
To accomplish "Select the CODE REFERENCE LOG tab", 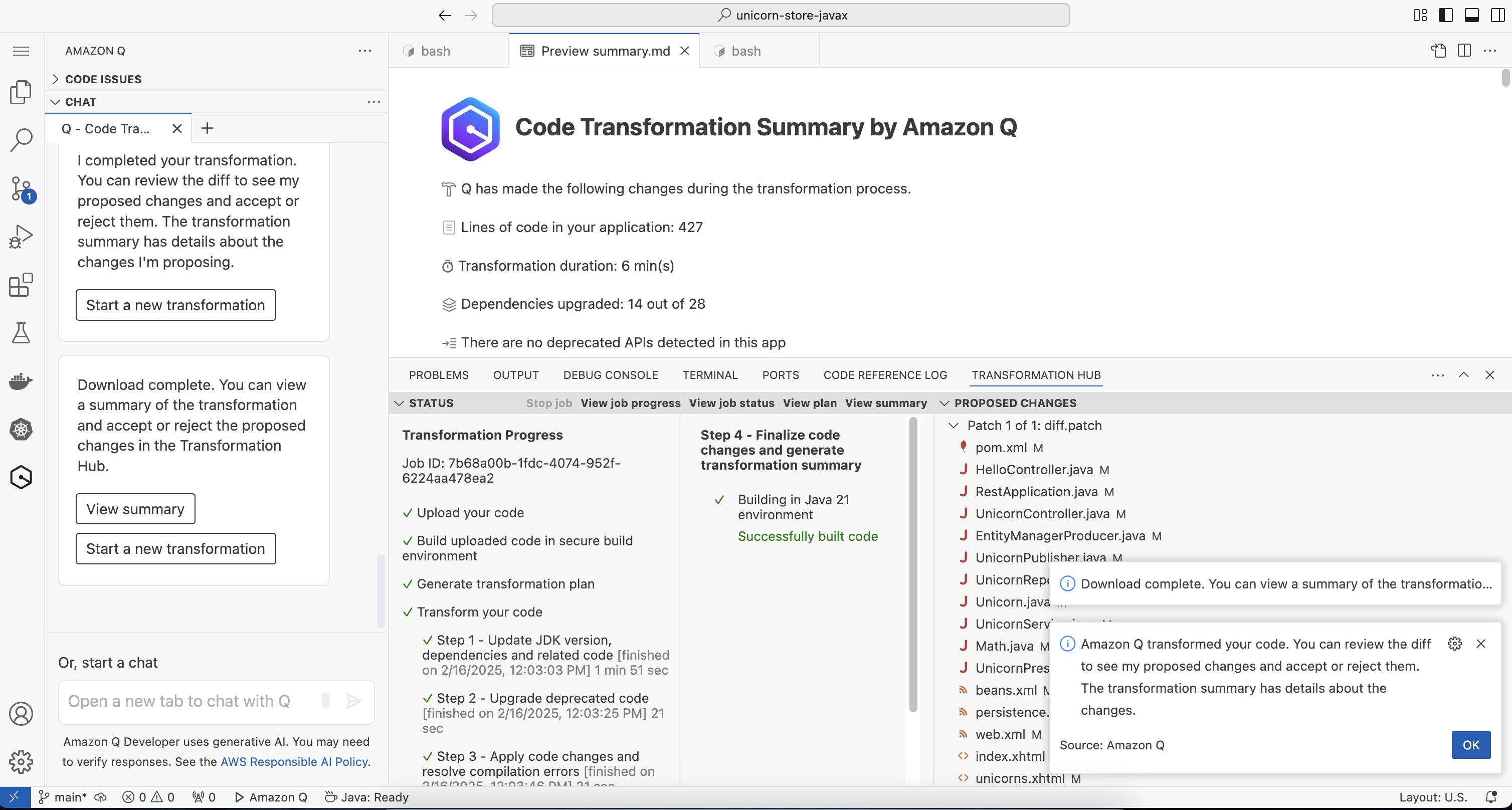I will [x=884, y=375].
